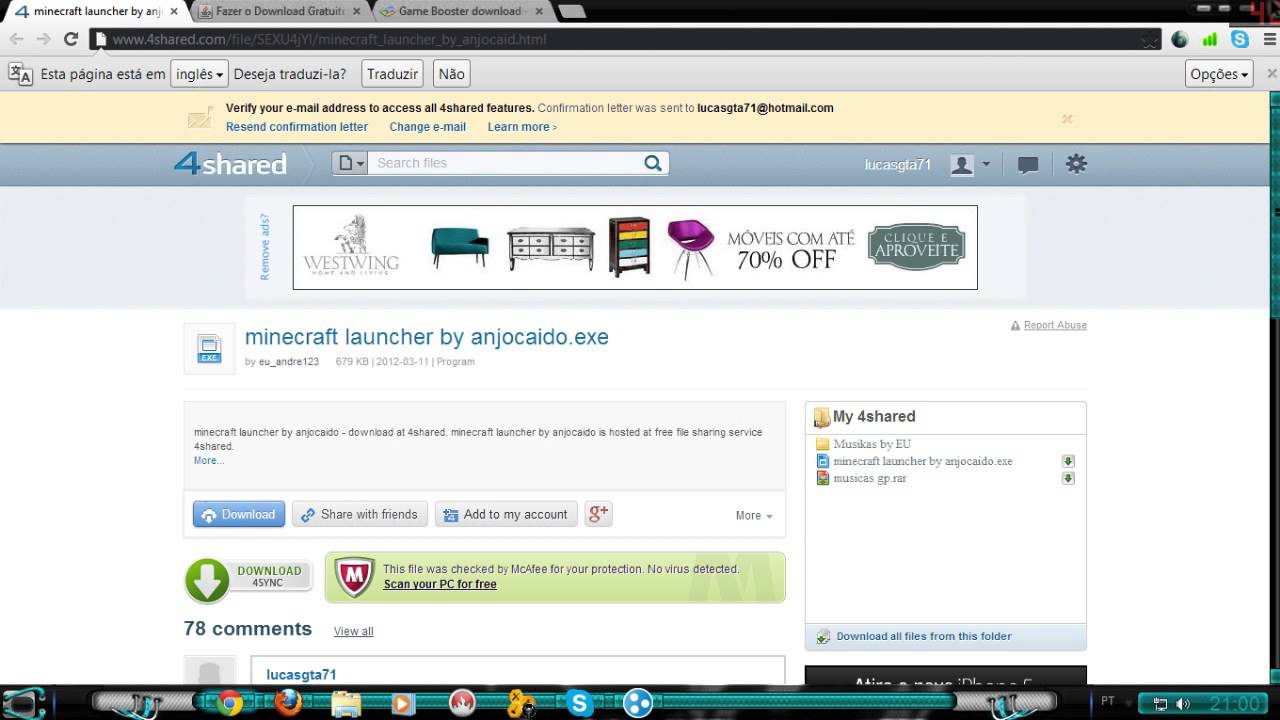Click the McAfee shield logo
Viewport: 1280px width, 720px height.
click(354, 577)
